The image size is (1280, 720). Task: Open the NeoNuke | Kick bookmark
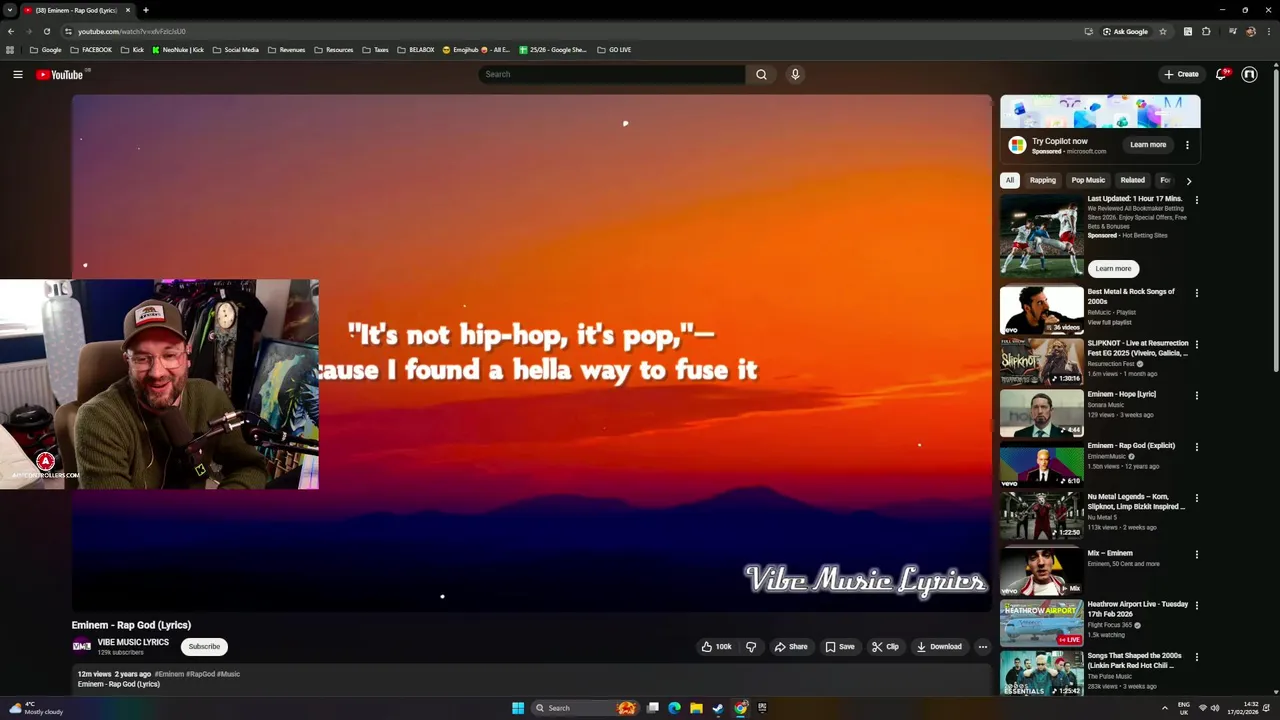coord(178,50)
